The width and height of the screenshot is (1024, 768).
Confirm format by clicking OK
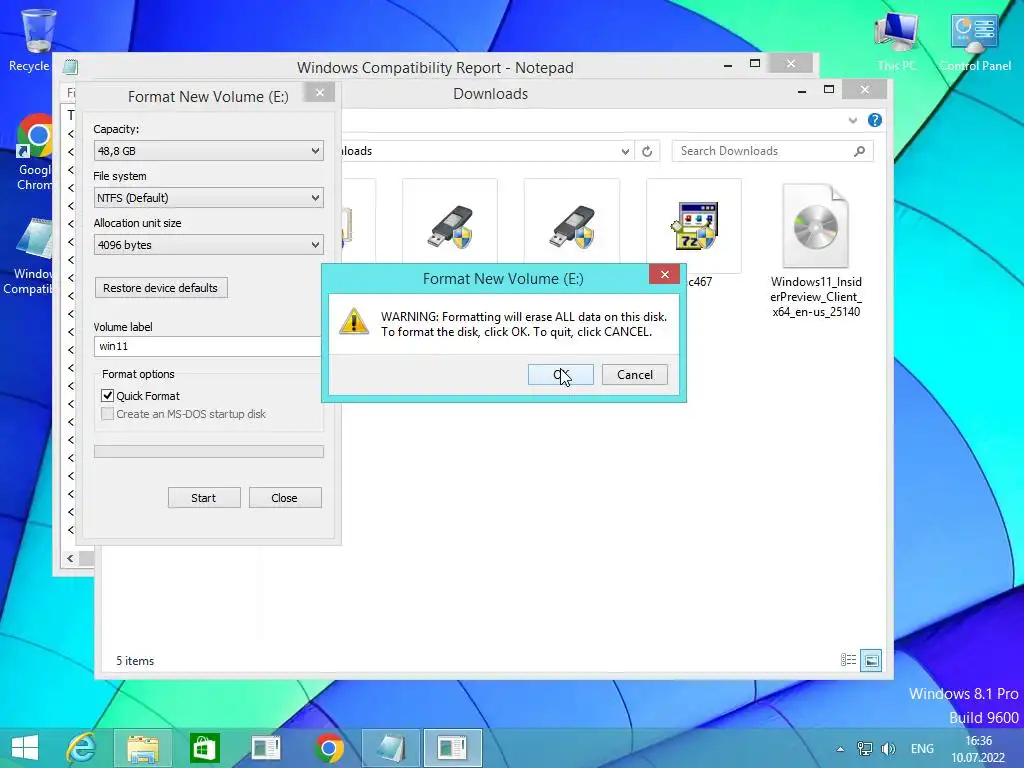tap(560, 374)
